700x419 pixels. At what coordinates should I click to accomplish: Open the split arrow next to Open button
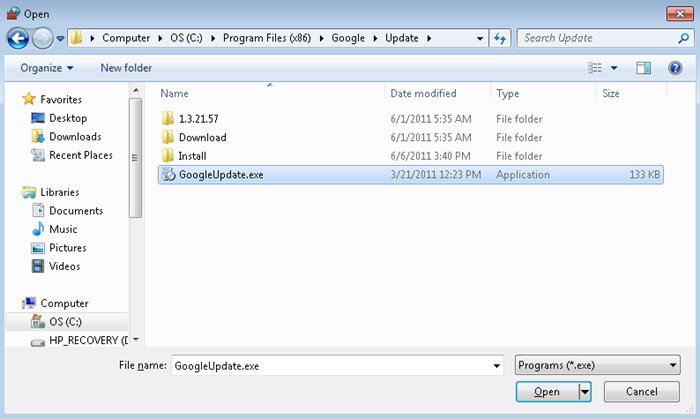[x=585, y=392]
